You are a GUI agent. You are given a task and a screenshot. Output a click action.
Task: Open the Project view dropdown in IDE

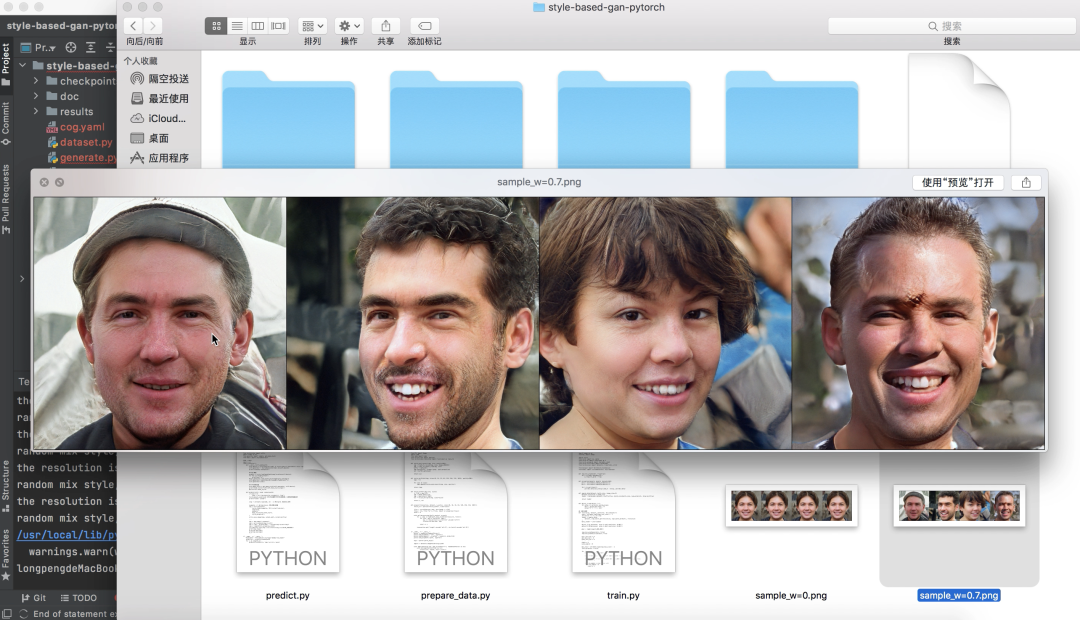tap(39, 48)
